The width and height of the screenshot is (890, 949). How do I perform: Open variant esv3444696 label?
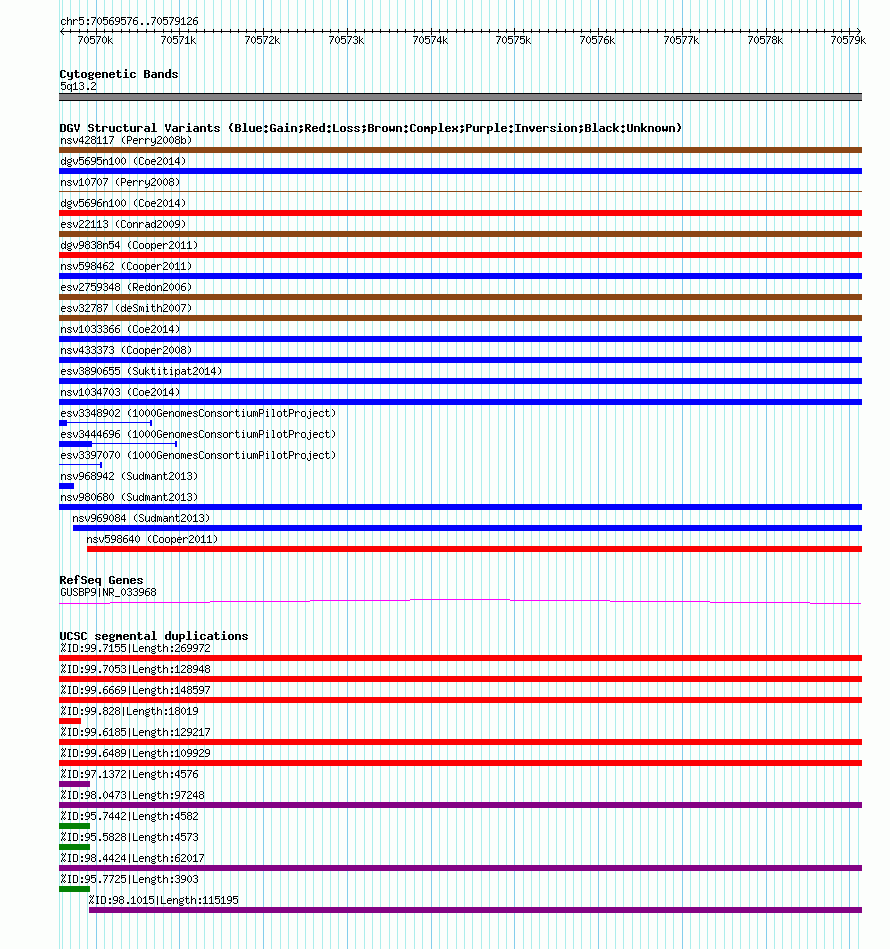198,434
